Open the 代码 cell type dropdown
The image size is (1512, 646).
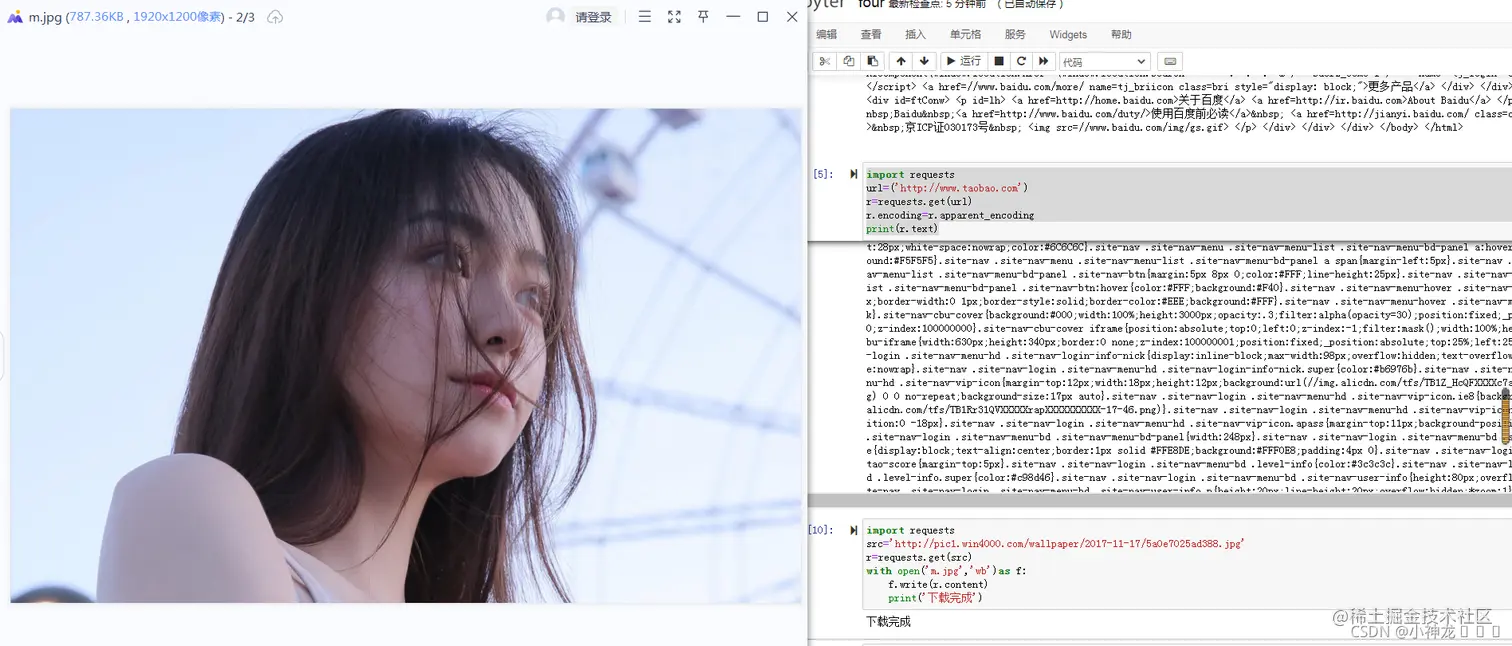(1104, 61)
